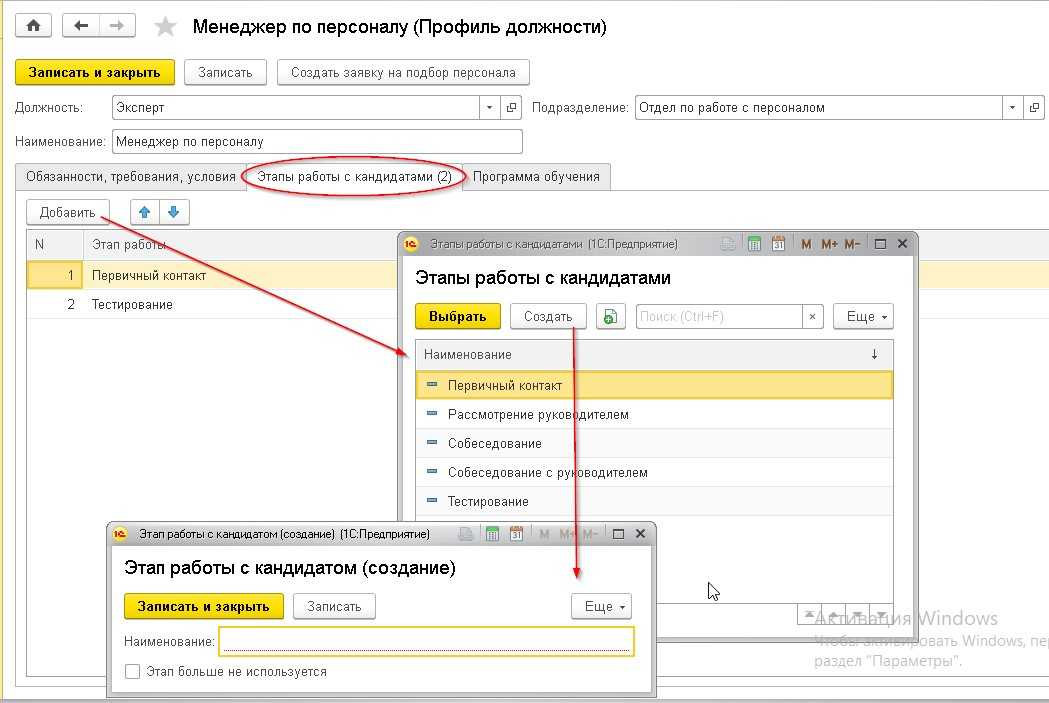The image size is (1049, 703).
Task: Click the Home icon in the top bar
Action: [32, 26]
